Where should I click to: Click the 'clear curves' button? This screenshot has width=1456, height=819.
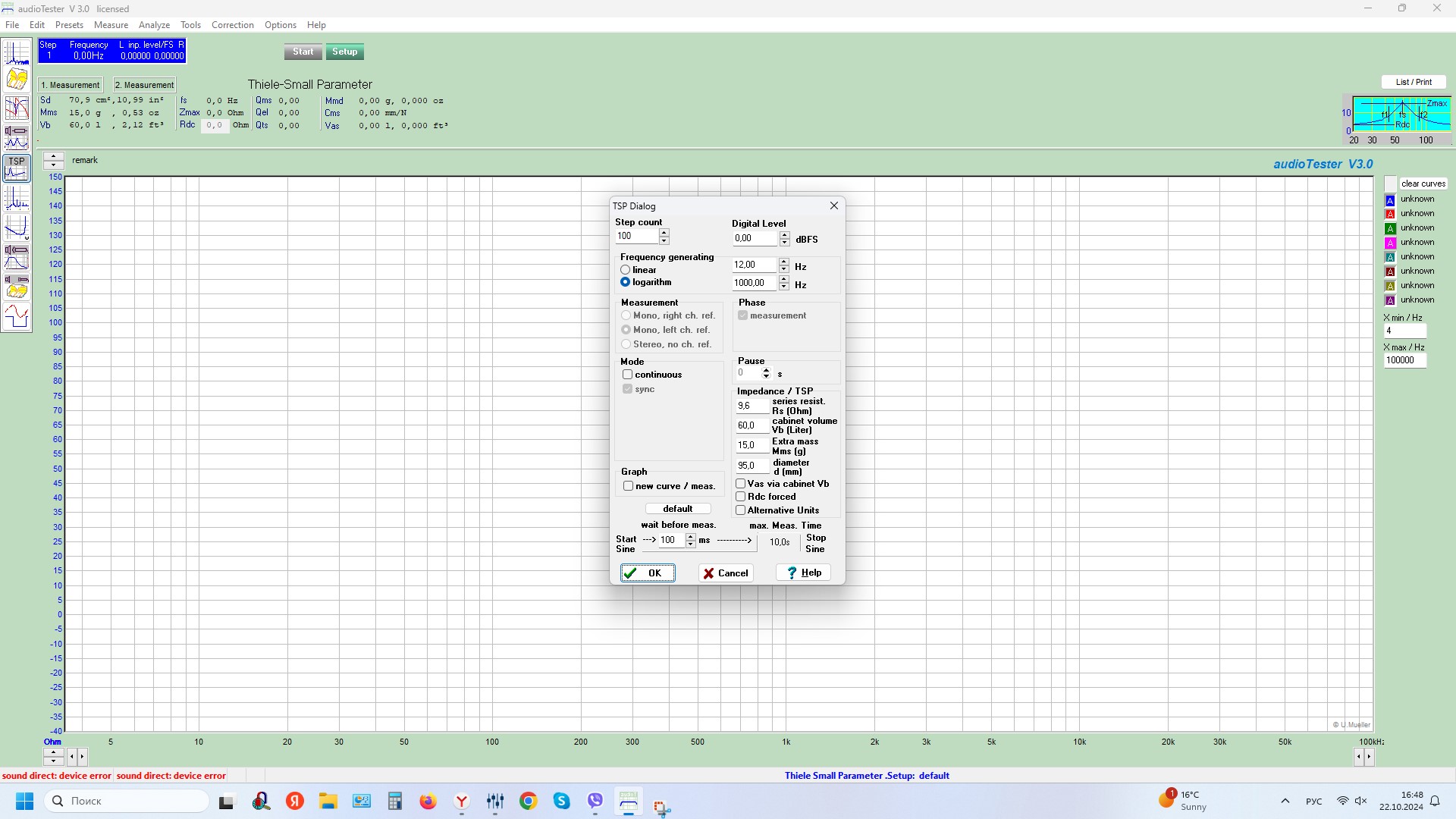(1423, 184)
